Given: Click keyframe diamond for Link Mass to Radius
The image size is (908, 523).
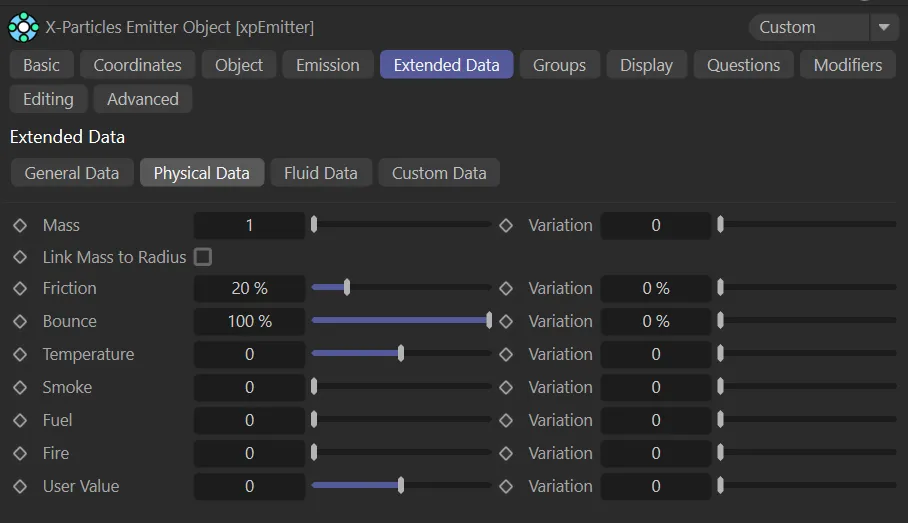Looking at the screenshot, I should point(20,258).
